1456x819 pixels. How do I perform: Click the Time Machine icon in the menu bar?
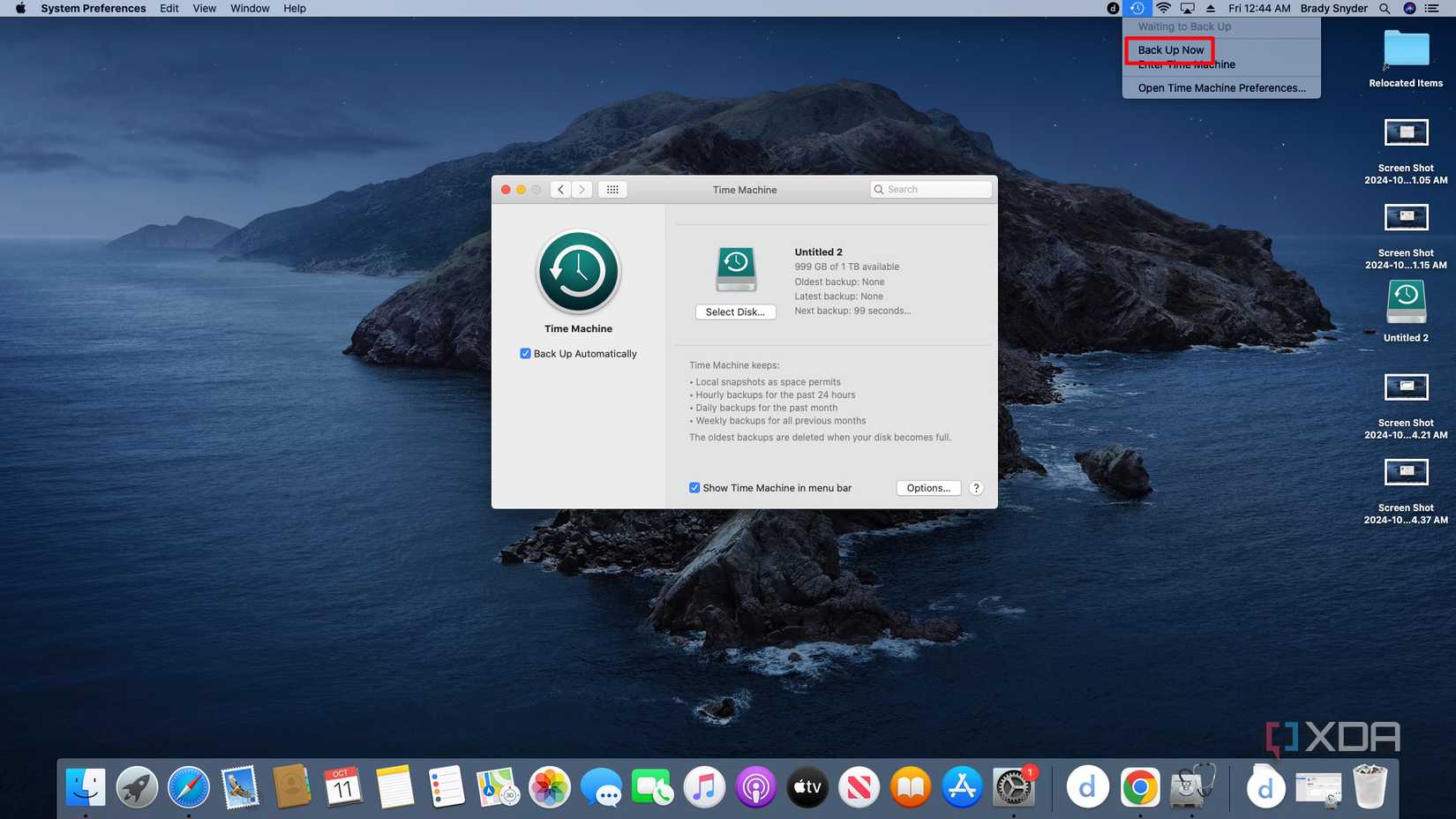click(1137, 8)
